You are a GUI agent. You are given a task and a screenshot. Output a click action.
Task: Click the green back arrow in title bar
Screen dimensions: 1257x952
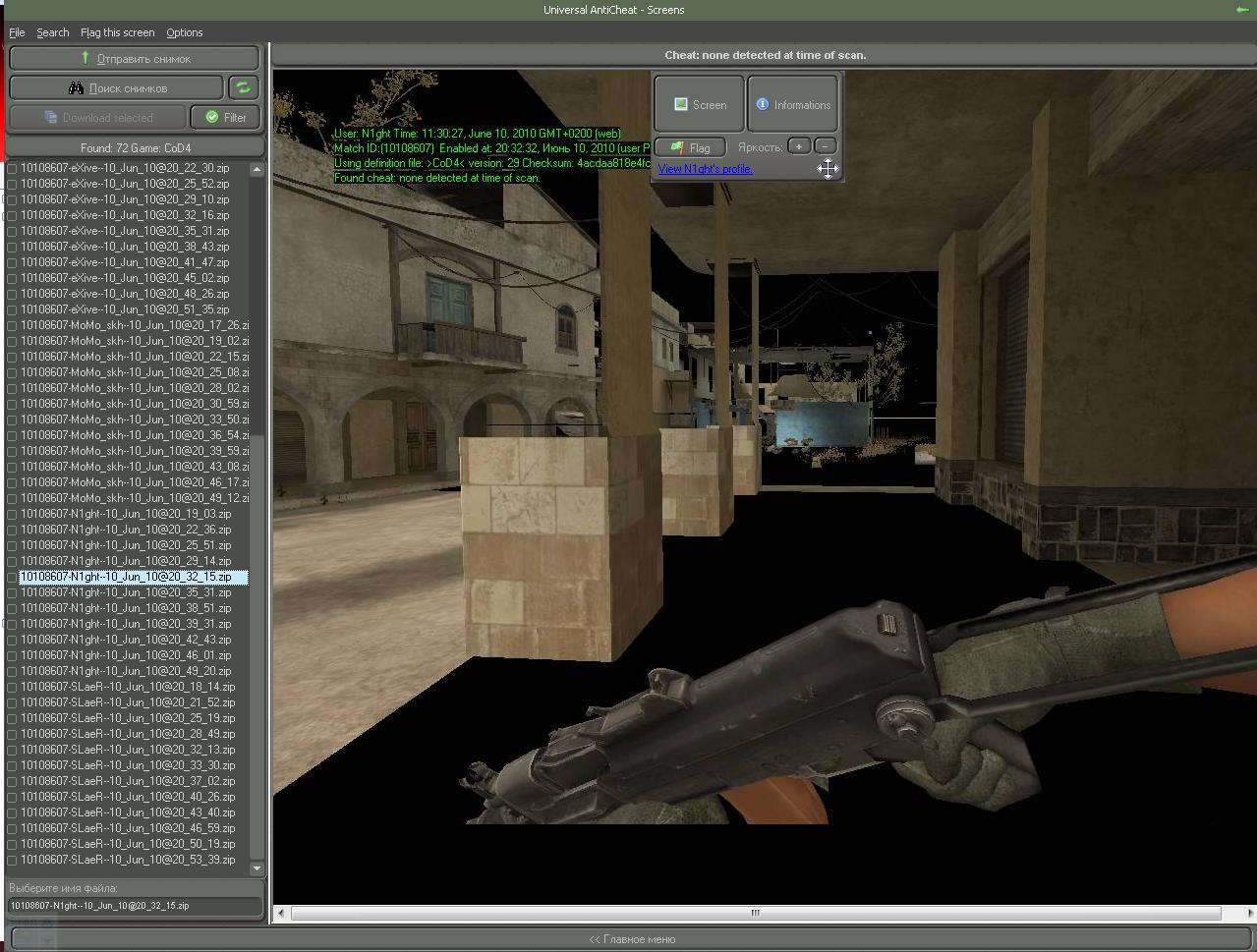point(1242,9)
